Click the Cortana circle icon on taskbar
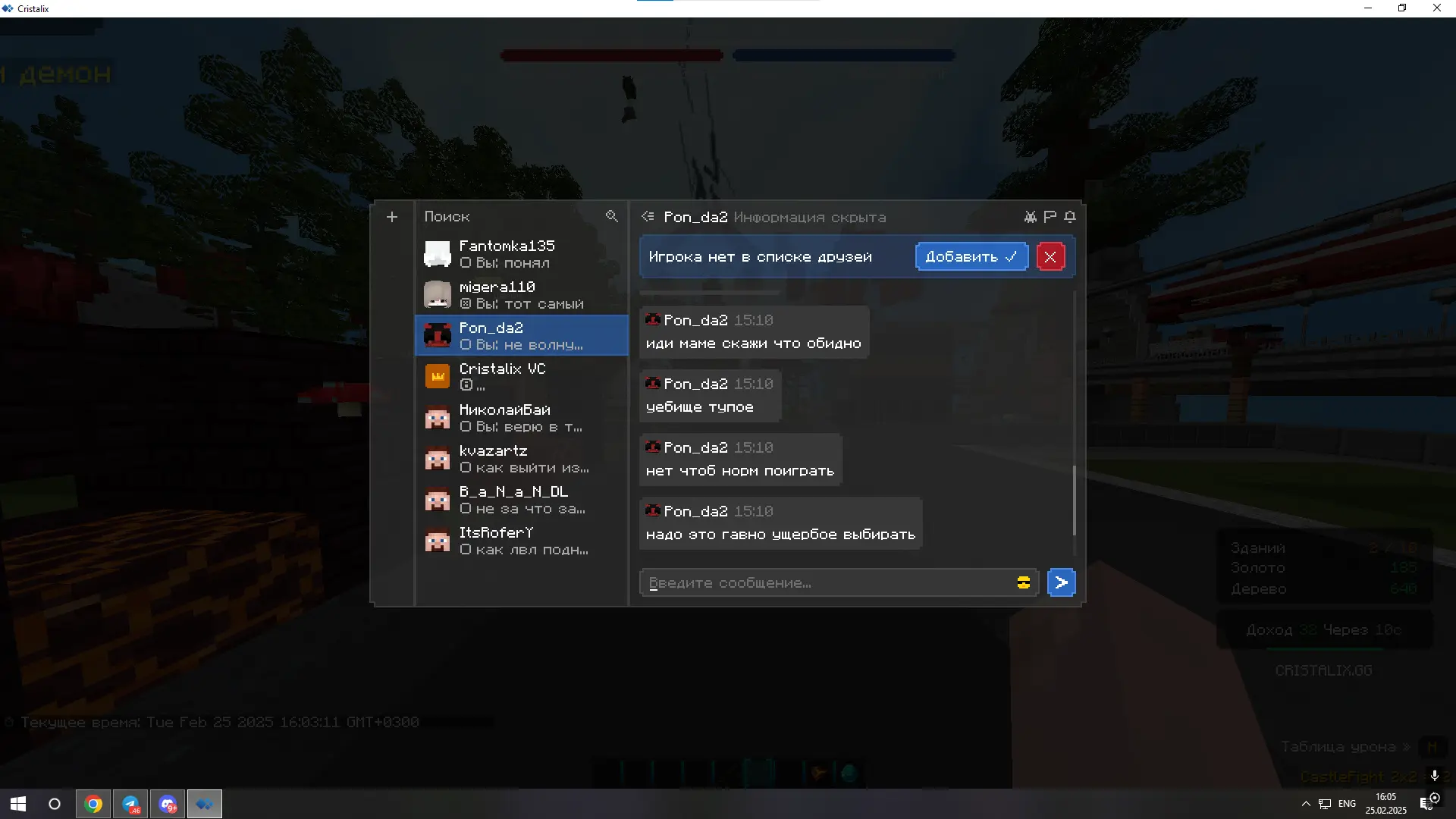Screen dimensions: 1456x819 tap(55, 804)
